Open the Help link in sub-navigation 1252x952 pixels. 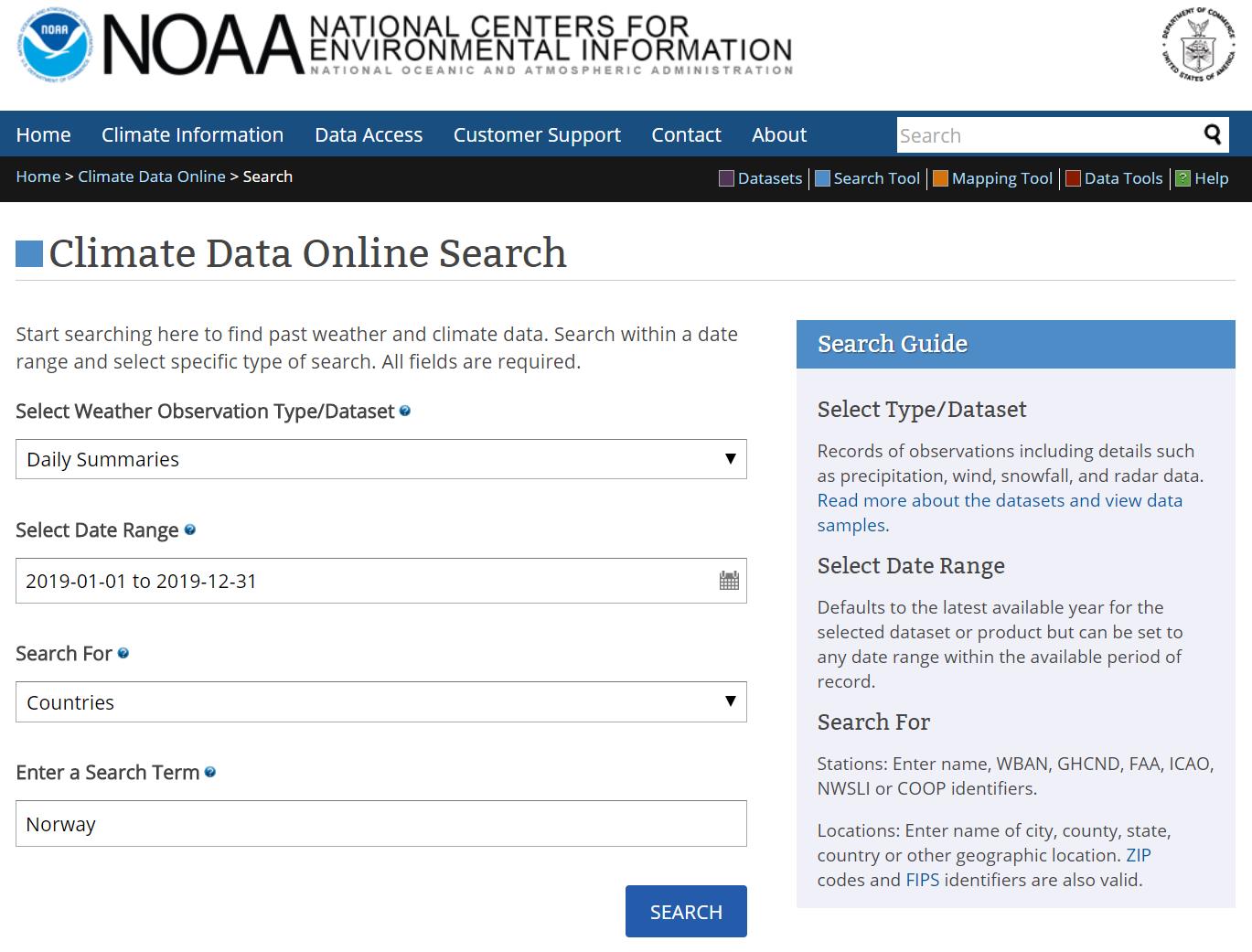pyautogui.click(x=1211, y=178)
